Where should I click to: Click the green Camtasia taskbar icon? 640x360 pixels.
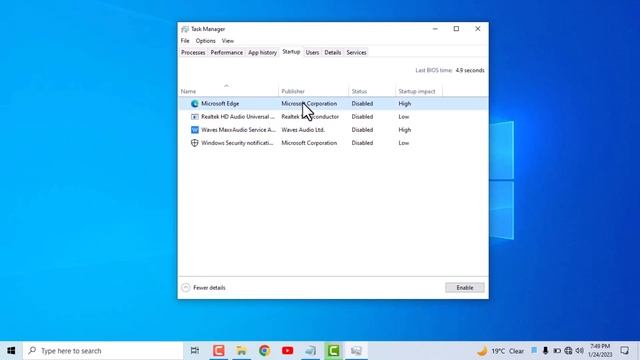(333, 351)
